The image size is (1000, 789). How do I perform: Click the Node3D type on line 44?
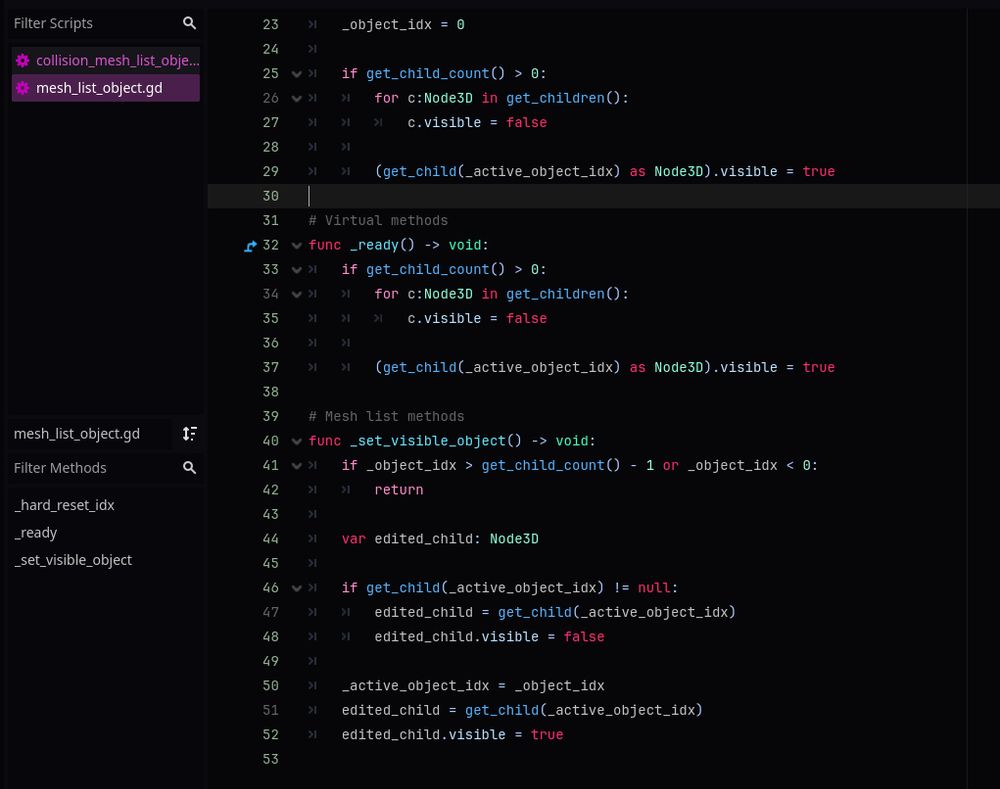(514, 539)
